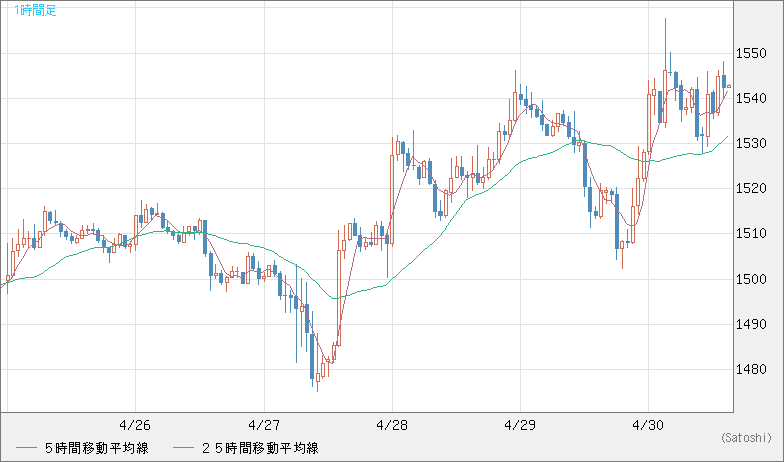Click the 4/30 date label

pos(650,424)
